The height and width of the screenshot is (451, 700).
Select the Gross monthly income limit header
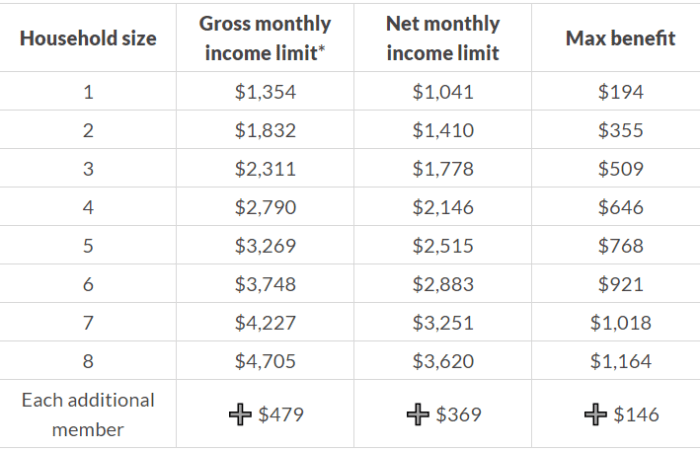pos(265,38)
